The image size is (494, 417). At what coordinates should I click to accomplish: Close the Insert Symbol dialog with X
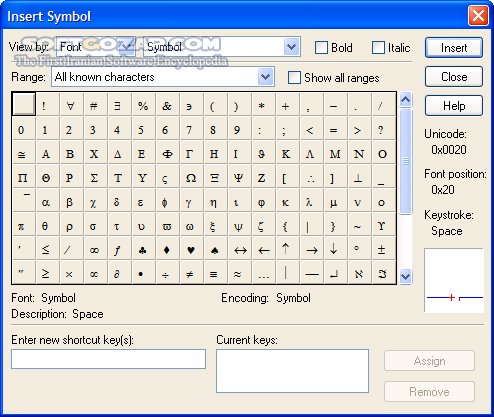478,15
